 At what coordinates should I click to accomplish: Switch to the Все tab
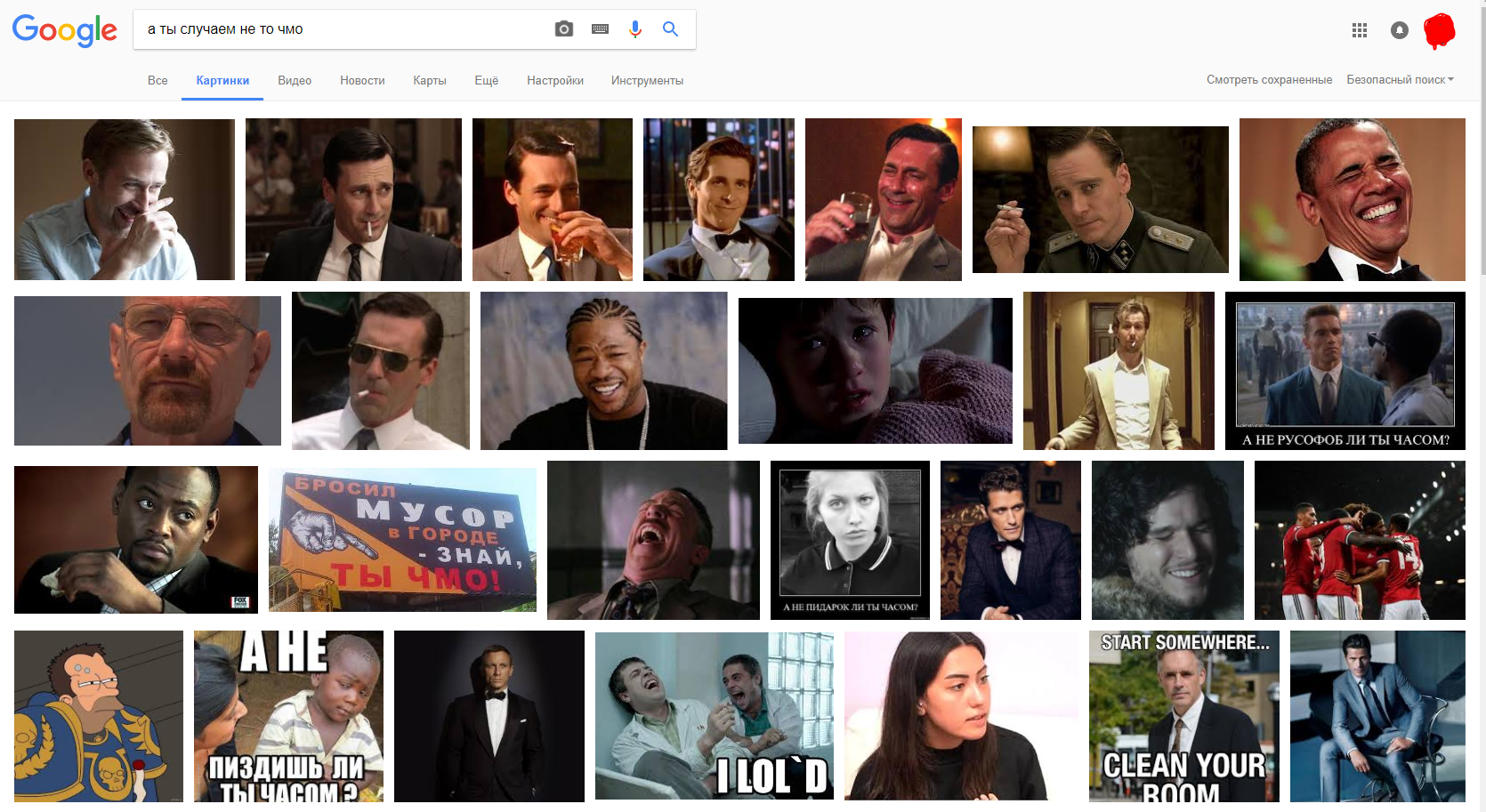click(x=157, y=80)
